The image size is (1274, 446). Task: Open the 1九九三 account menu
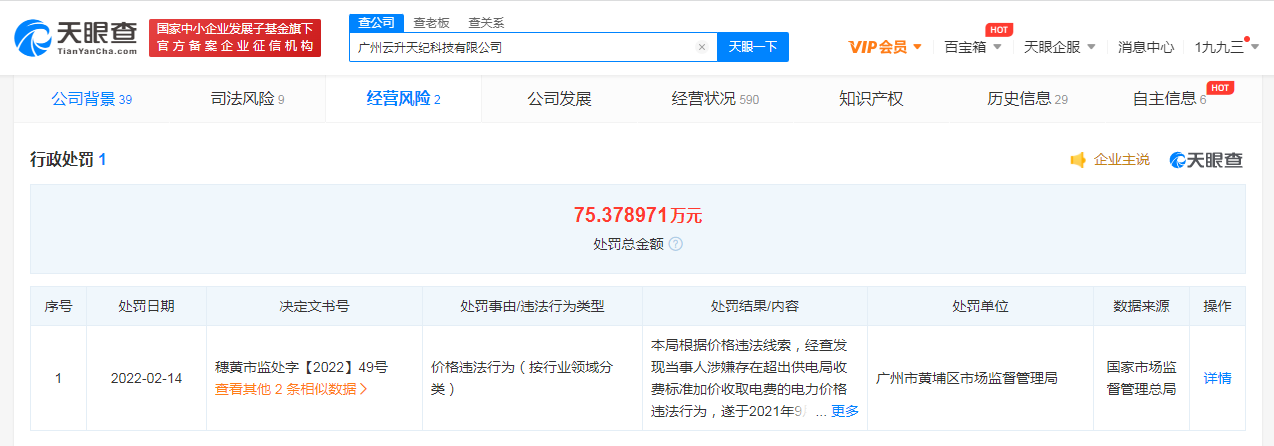1225,47
